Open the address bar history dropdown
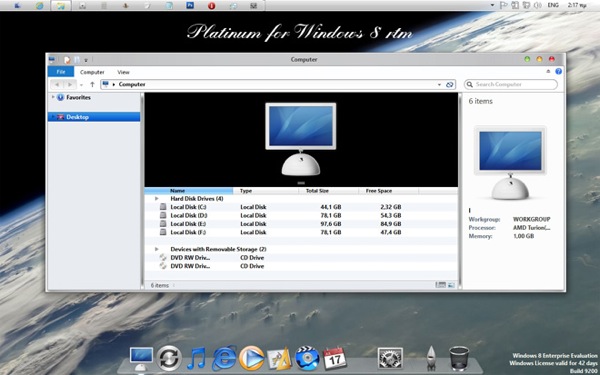This screenshot has height=375, width=600. pyautogui.click(x=439, y=85)
